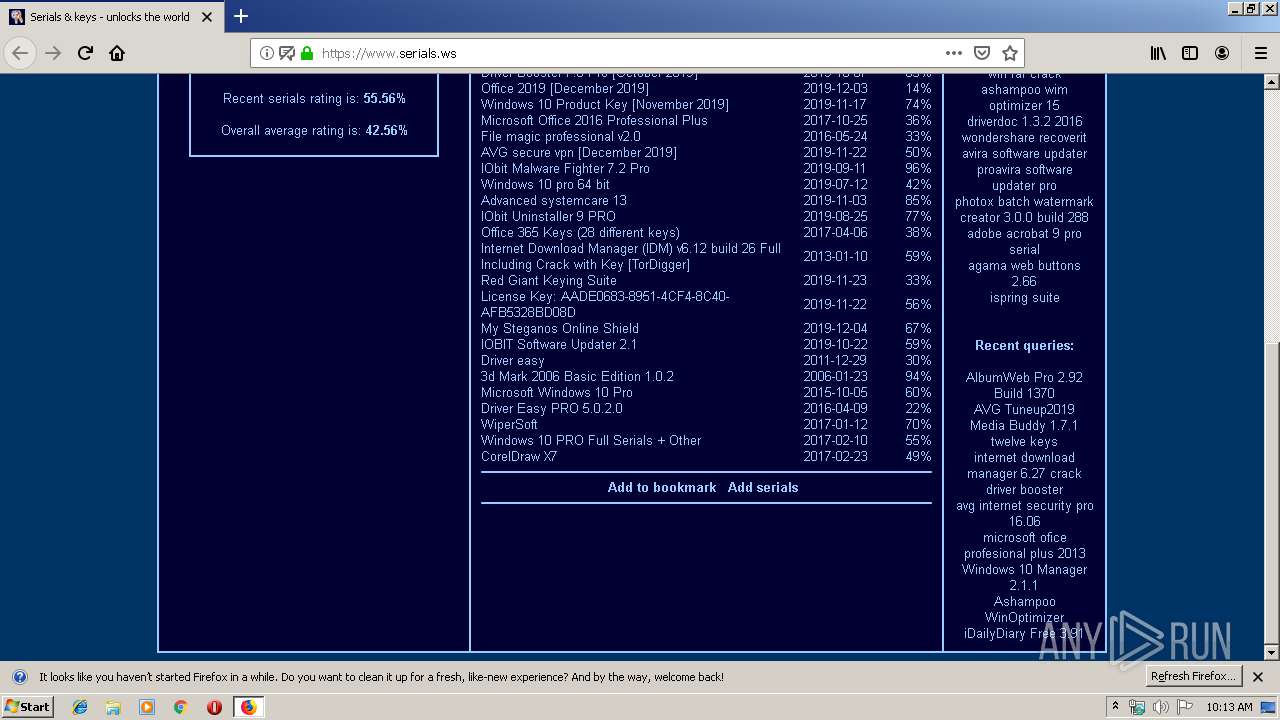Reload the current page
Viewport: 1280px width, 720px height.
[x=85, y=53]
